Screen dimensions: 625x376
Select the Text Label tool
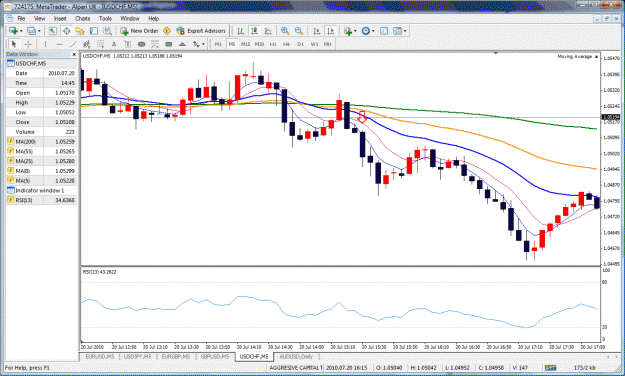click(x=128, y=44)
